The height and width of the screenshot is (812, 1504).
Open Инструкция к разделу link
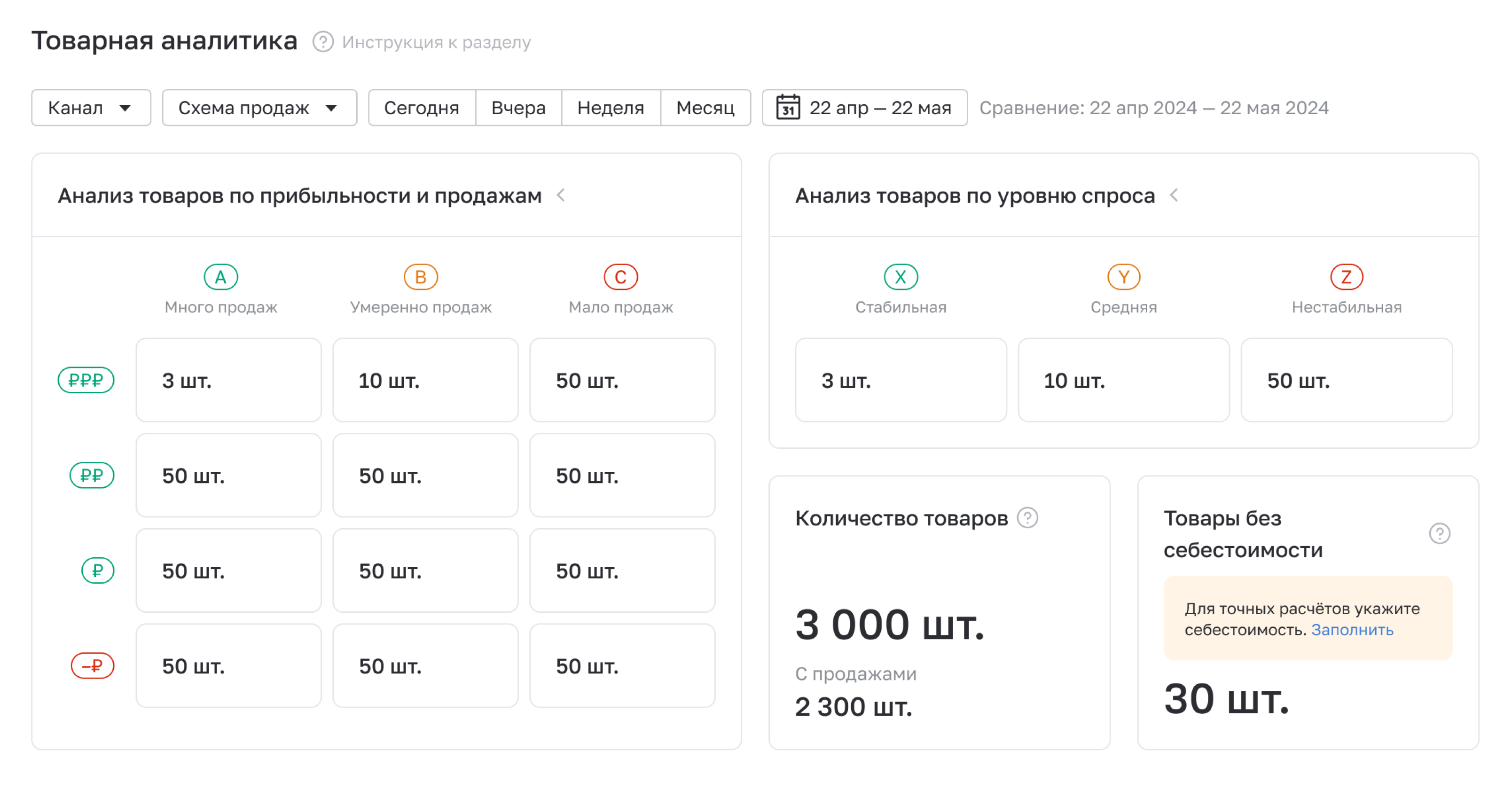tap(436, 42)
